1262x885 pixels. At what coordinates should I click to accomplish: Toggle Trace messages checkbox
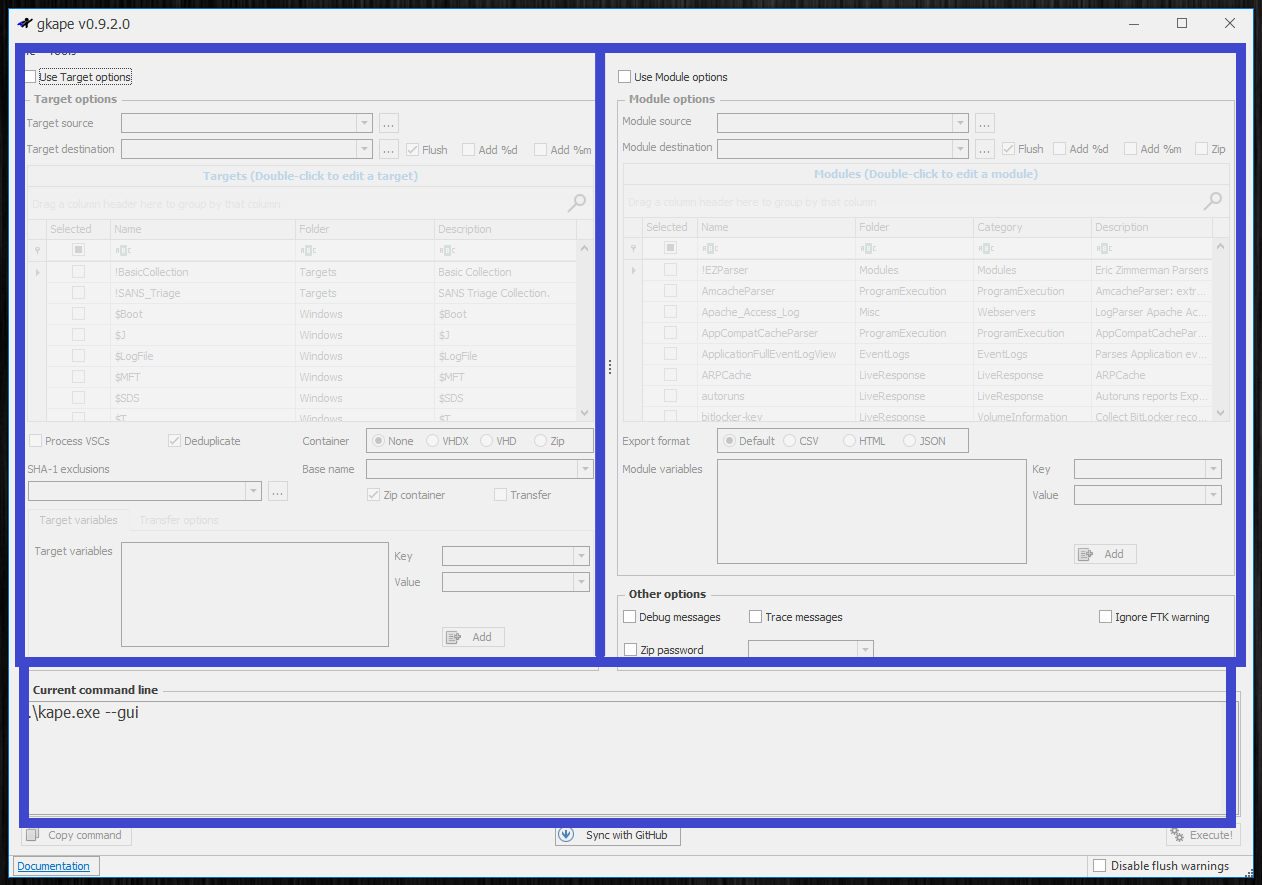click(x=756, y=617)
